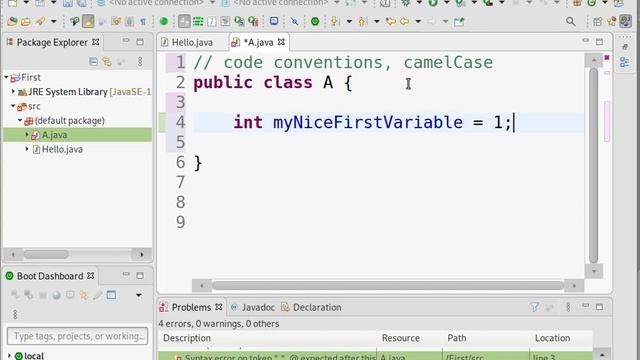Click the Pin Editor icon in toolbar
640x360 pixels.
pos(459,21)
